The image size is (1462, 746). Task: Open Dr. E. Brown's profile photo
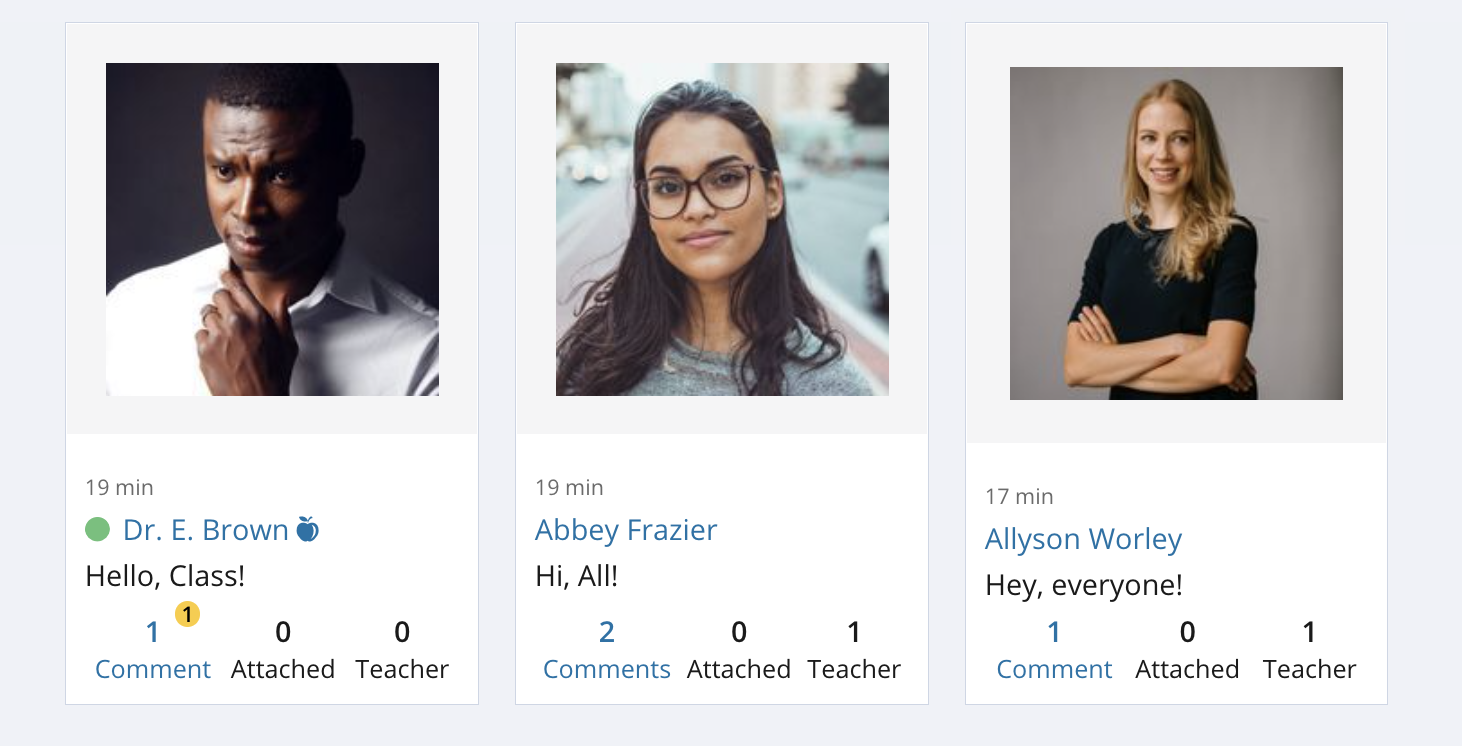click(272, 229)
